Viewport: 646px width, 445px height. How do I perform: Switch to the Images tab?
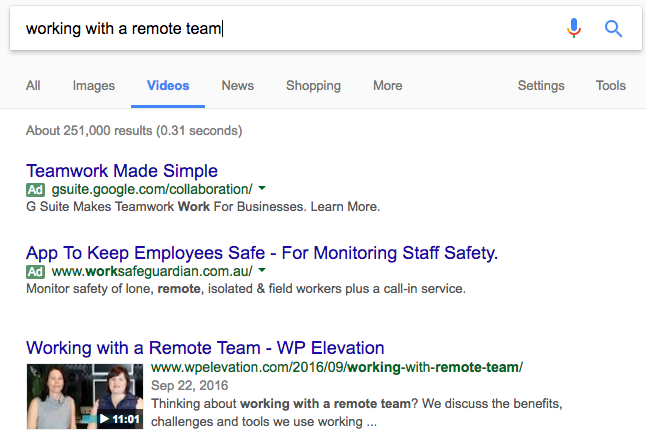click(94, 85)
